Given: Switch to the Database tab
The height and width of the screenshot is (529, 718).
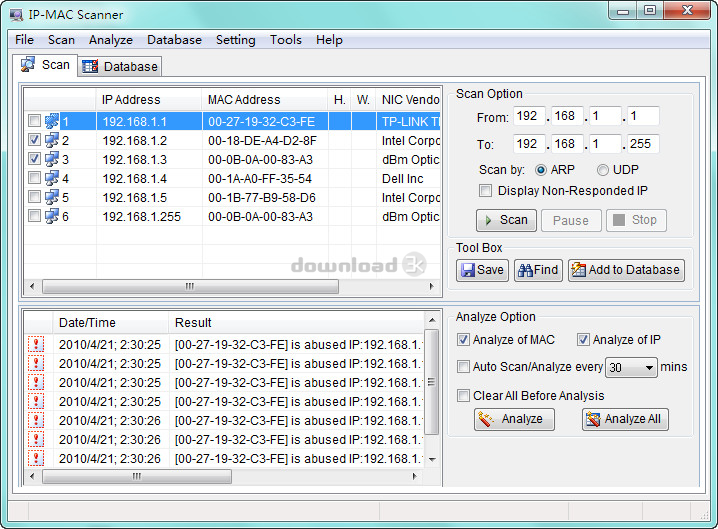Looking at the screenshot, I should pyautogui.click(x=120, y=67).
